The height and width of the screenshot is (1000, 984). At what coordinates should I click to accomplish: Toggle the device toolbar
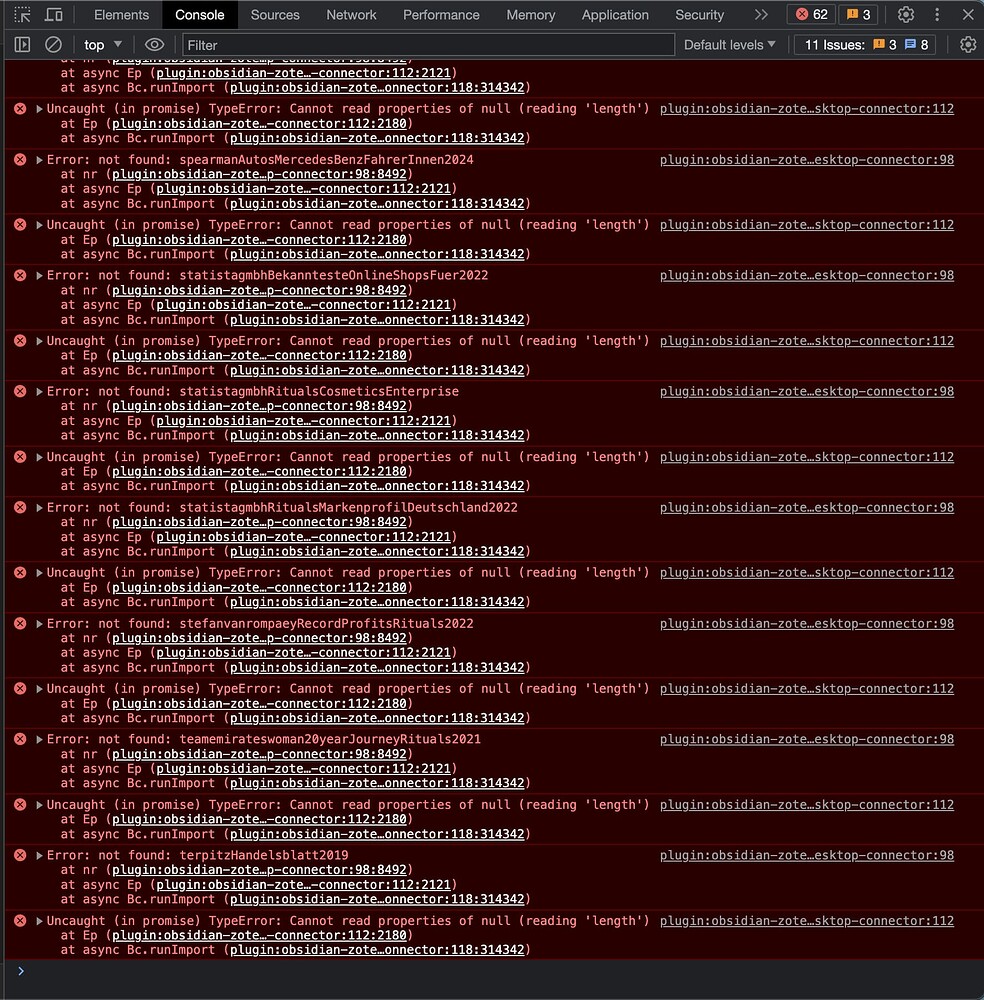[x=53, y=14]
